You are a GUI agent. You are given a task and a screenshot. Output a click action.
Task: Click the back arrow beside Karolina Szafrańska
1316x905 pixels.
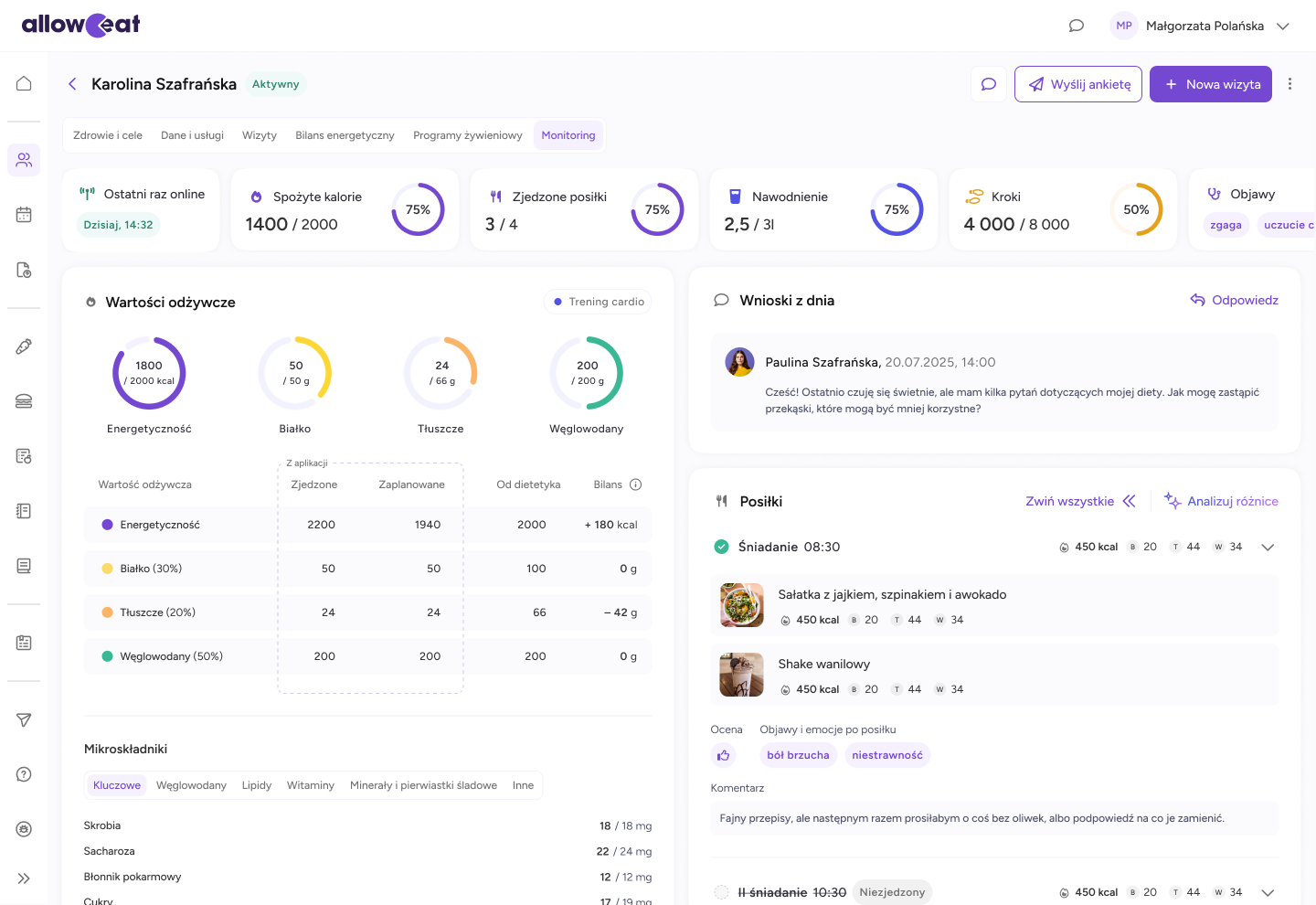(x=72, y=84)
